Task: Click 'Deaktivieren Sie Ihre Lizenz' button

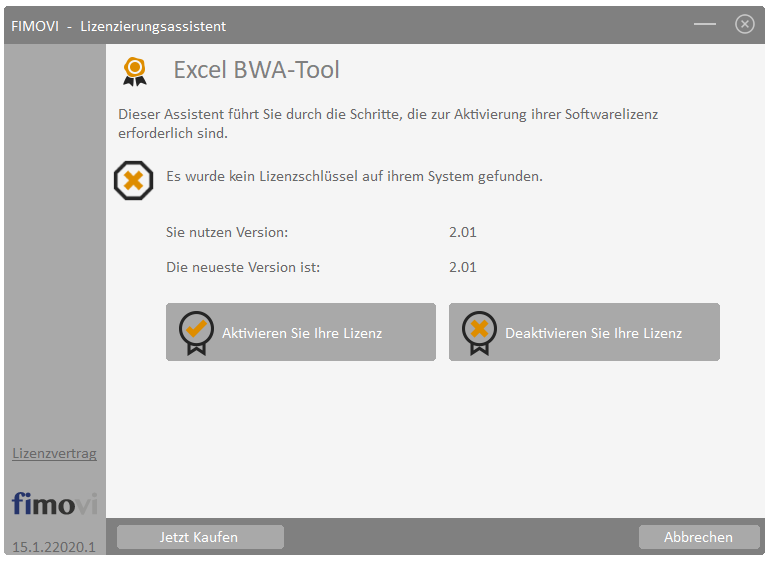Action: [584, 332]
